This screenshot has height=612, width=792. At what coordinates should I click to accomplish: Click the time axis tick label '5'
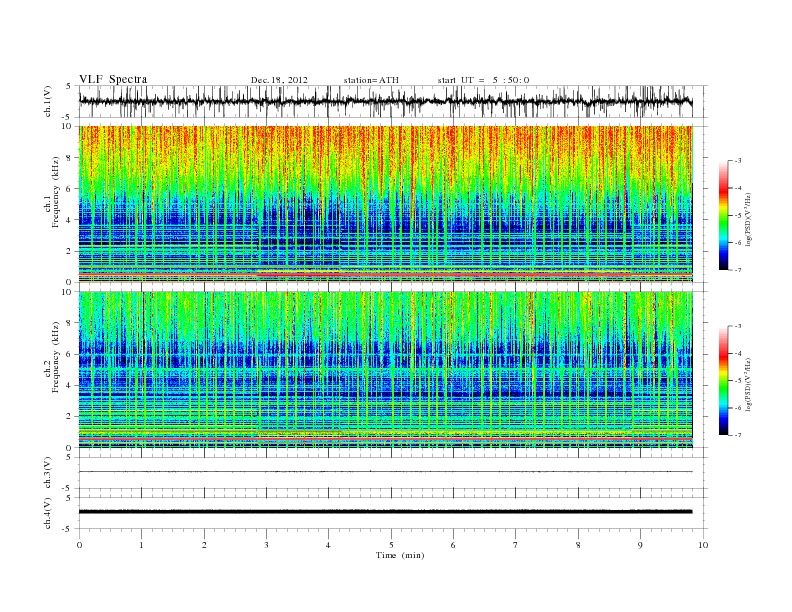[391, 545]
